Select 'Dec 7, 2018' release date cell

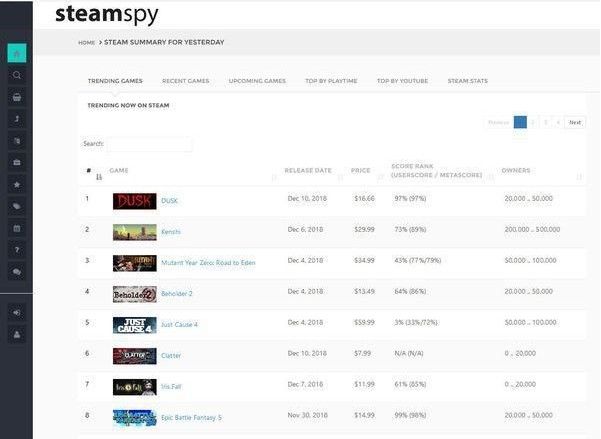305,384
